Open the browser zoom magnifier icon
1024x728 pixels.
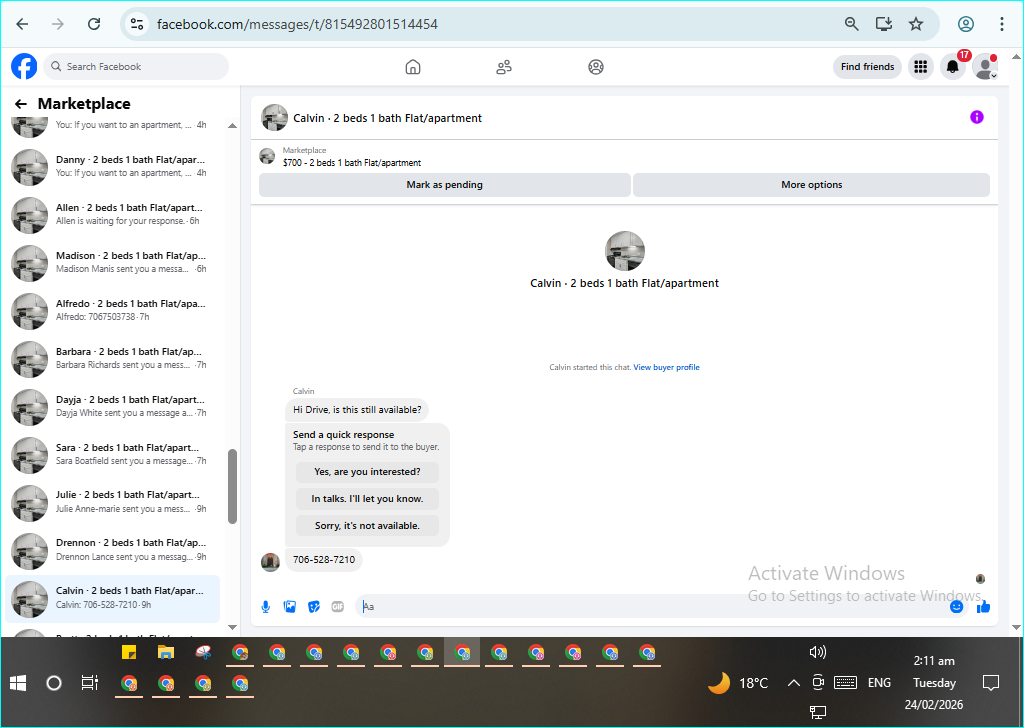[x=852, y=24]
